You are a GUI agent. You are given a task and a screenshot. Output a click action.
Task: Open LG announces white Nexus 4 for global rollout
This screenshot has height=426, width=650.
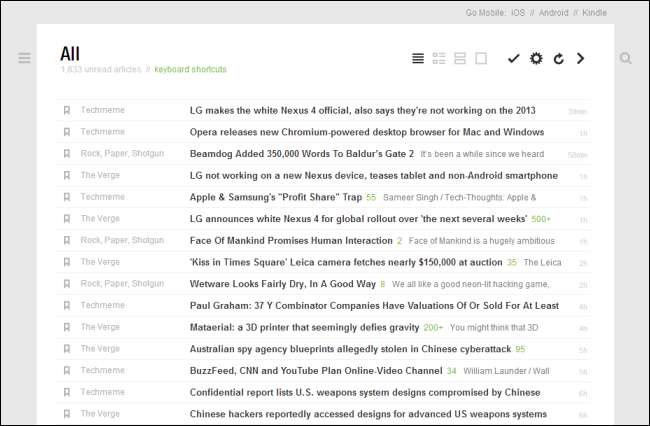click(359, 219)
